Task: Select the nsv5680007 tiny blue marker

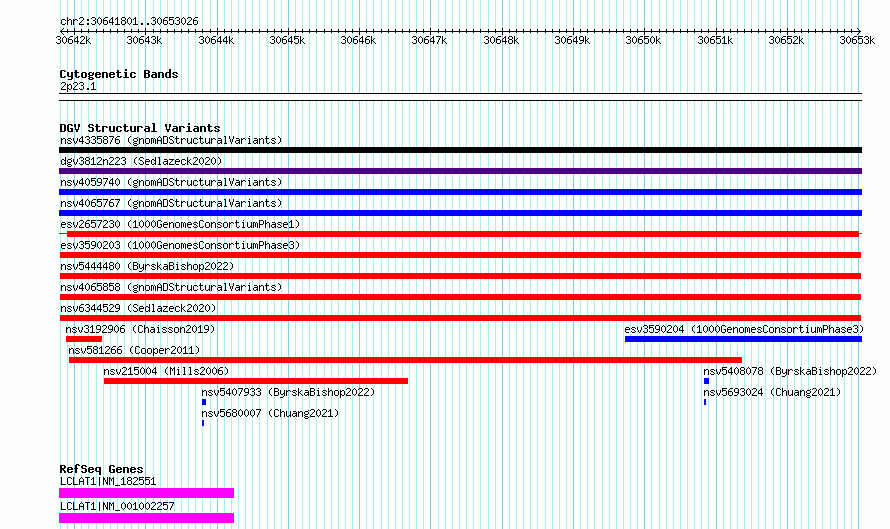Action: [203, 423]
